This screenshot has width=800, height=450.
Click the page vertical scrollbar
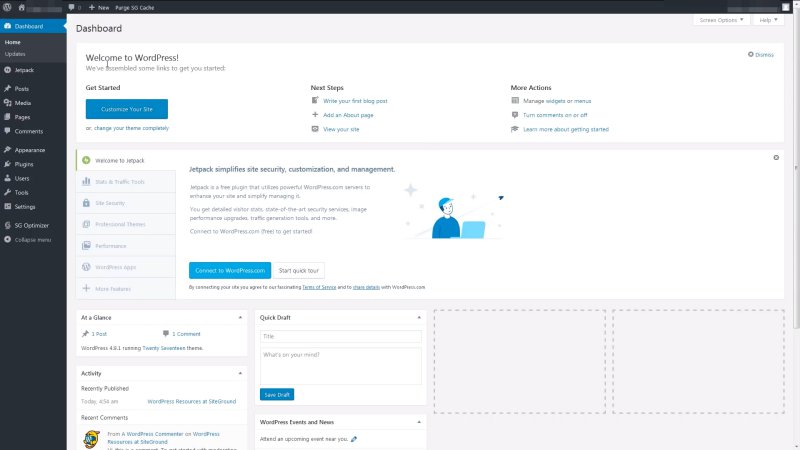796,168
